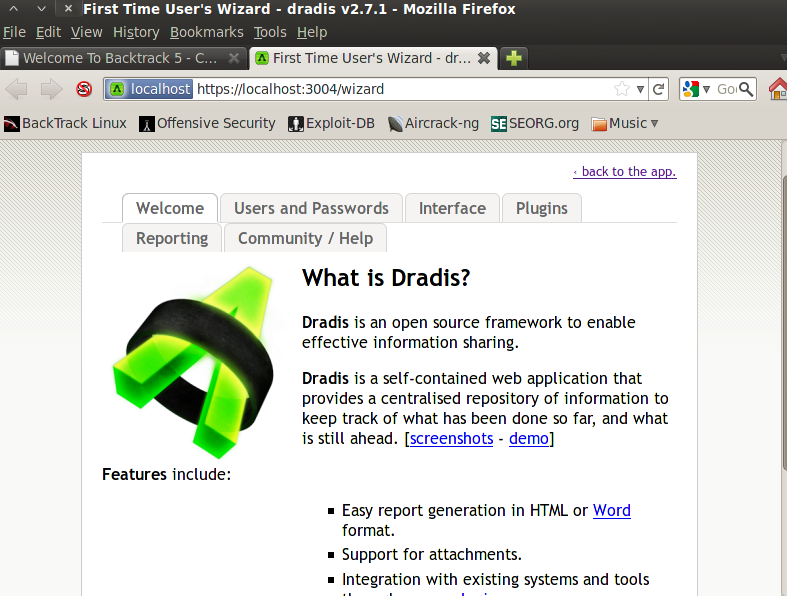Follow the Word format link
This screenshot has height=596, width=787.
pos(611,510)
